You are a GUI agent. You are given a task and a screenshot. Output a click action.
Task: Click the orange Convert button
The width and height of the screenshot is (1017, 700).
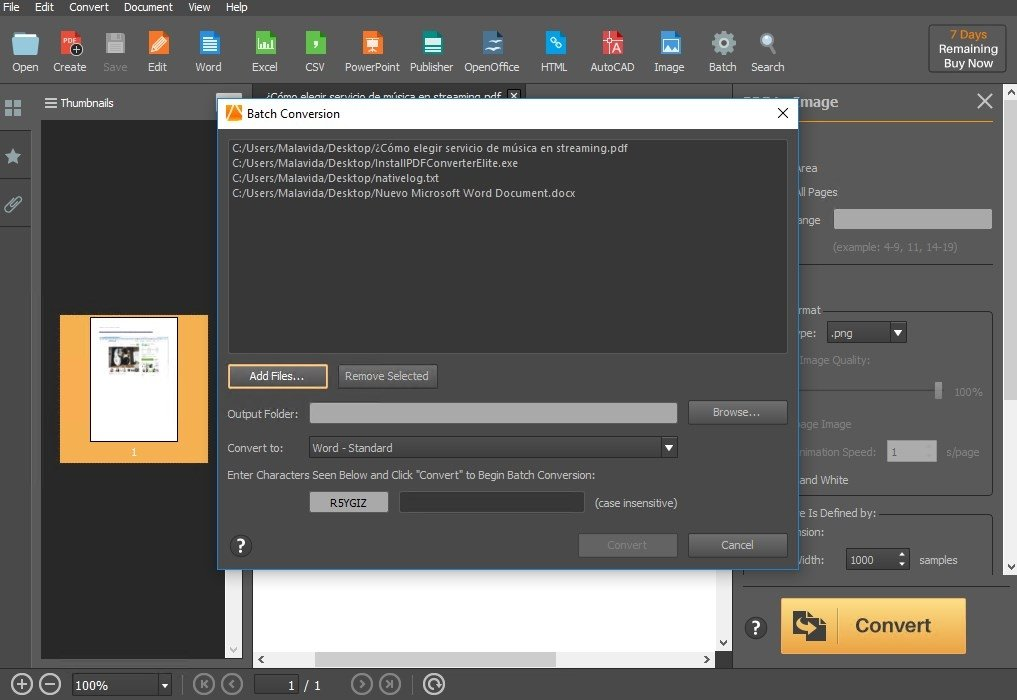(873, 625)
